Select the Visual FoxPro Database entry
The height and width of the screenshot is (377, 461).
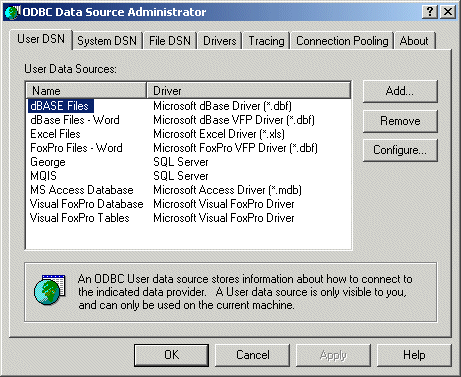[x=87, y=204]
